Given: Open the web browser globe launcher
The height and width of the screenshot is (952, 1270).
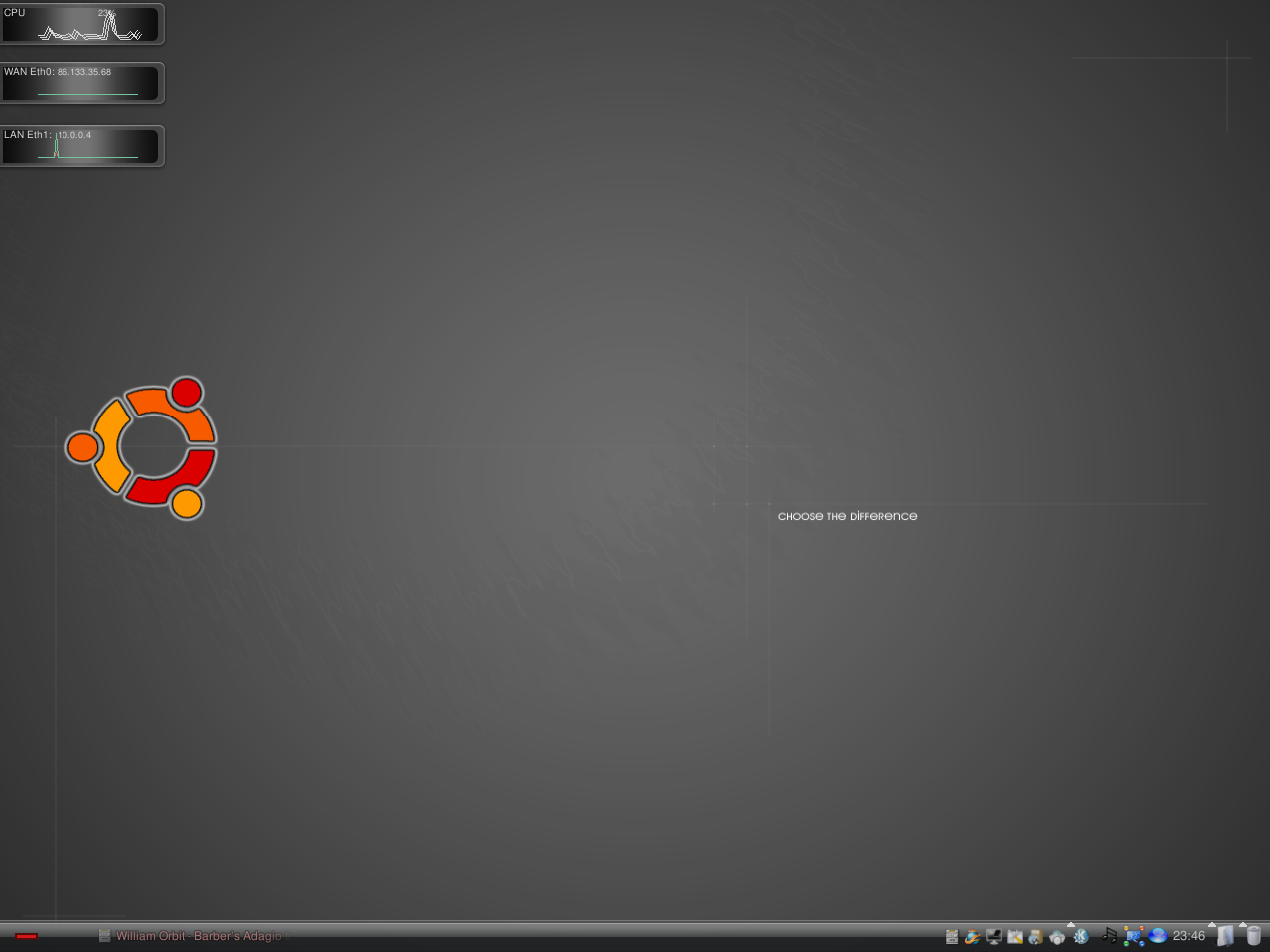Looking at the screenshot, I should (973, 936).
